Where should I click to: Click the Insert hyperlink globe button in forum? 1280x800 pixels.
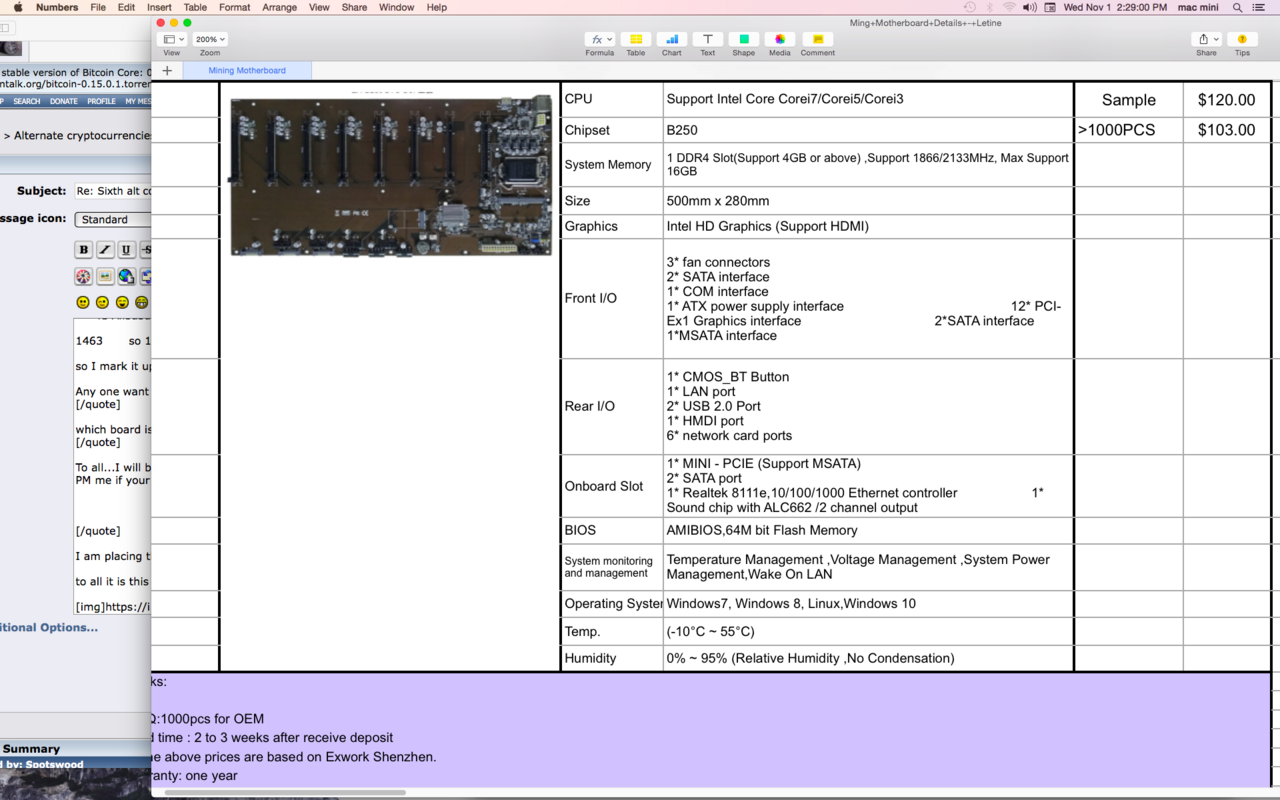point(126,276)
